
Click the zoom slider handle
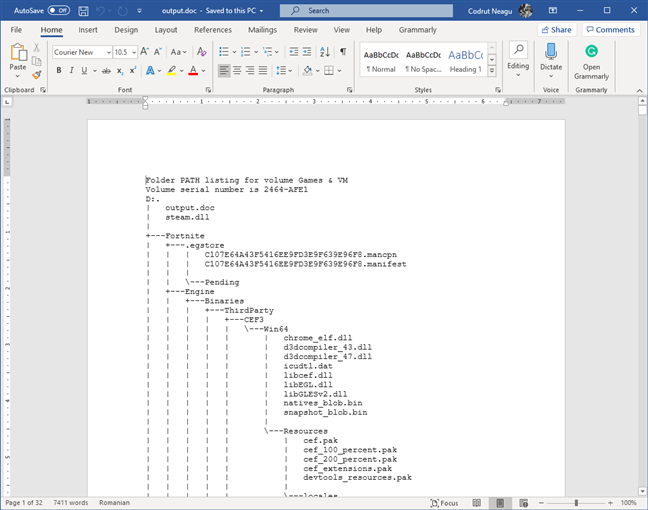[576, 503]
